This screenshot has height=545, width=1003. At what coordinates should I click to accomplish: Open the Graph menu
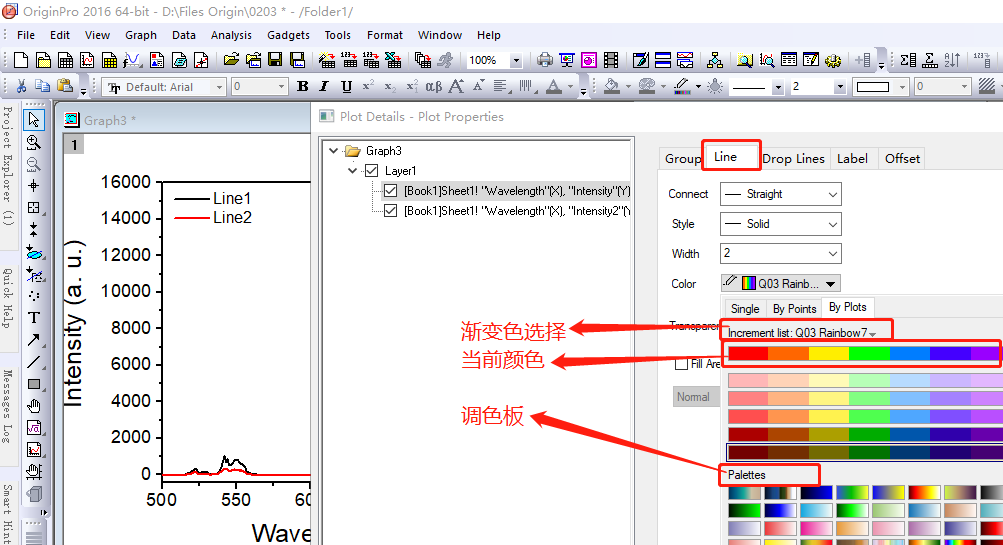(x=141, y=35)
